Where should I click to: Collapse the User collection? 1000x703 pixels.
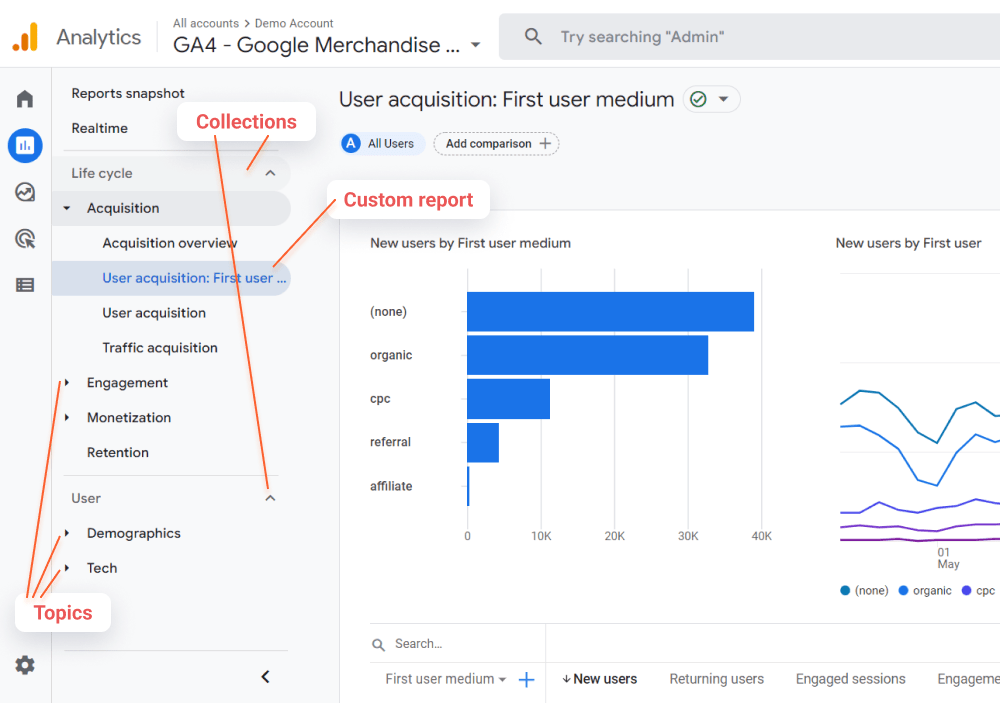coord(270,498)
